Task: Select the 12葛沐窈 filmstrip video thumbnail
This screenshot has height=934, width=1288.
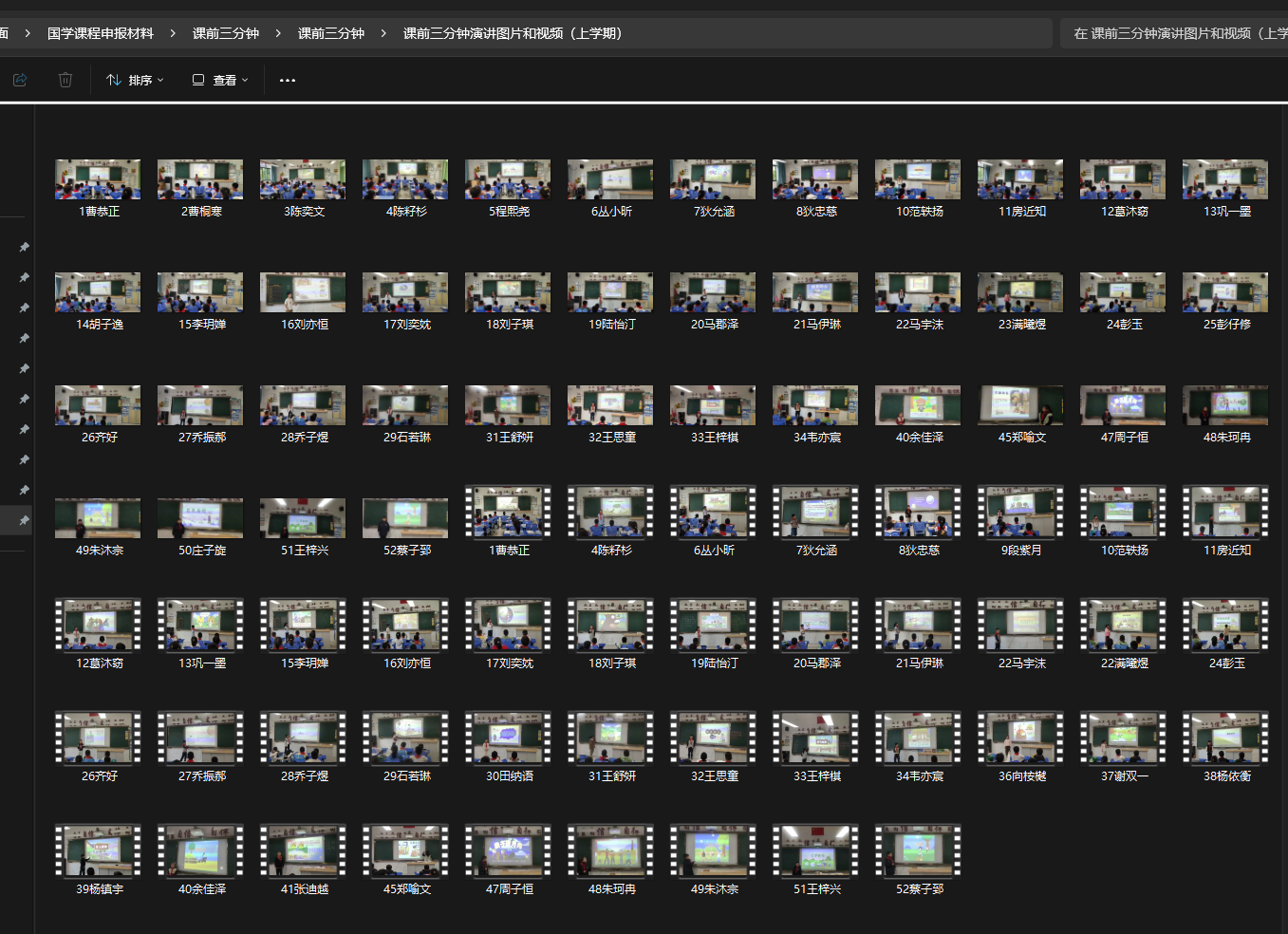Action: [98, 626]
